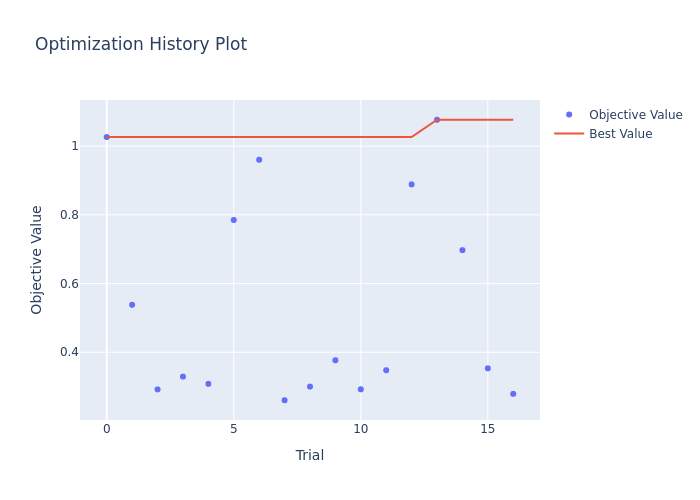Click the Trial x-axis label
Viewport: 700px width, 500px height.
(x=310, y=456)
